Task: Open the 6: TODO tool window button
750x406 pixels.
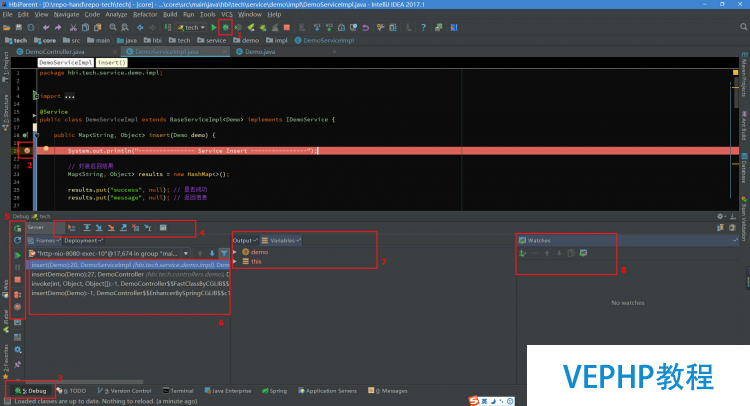Action: [x=72, y=391]
